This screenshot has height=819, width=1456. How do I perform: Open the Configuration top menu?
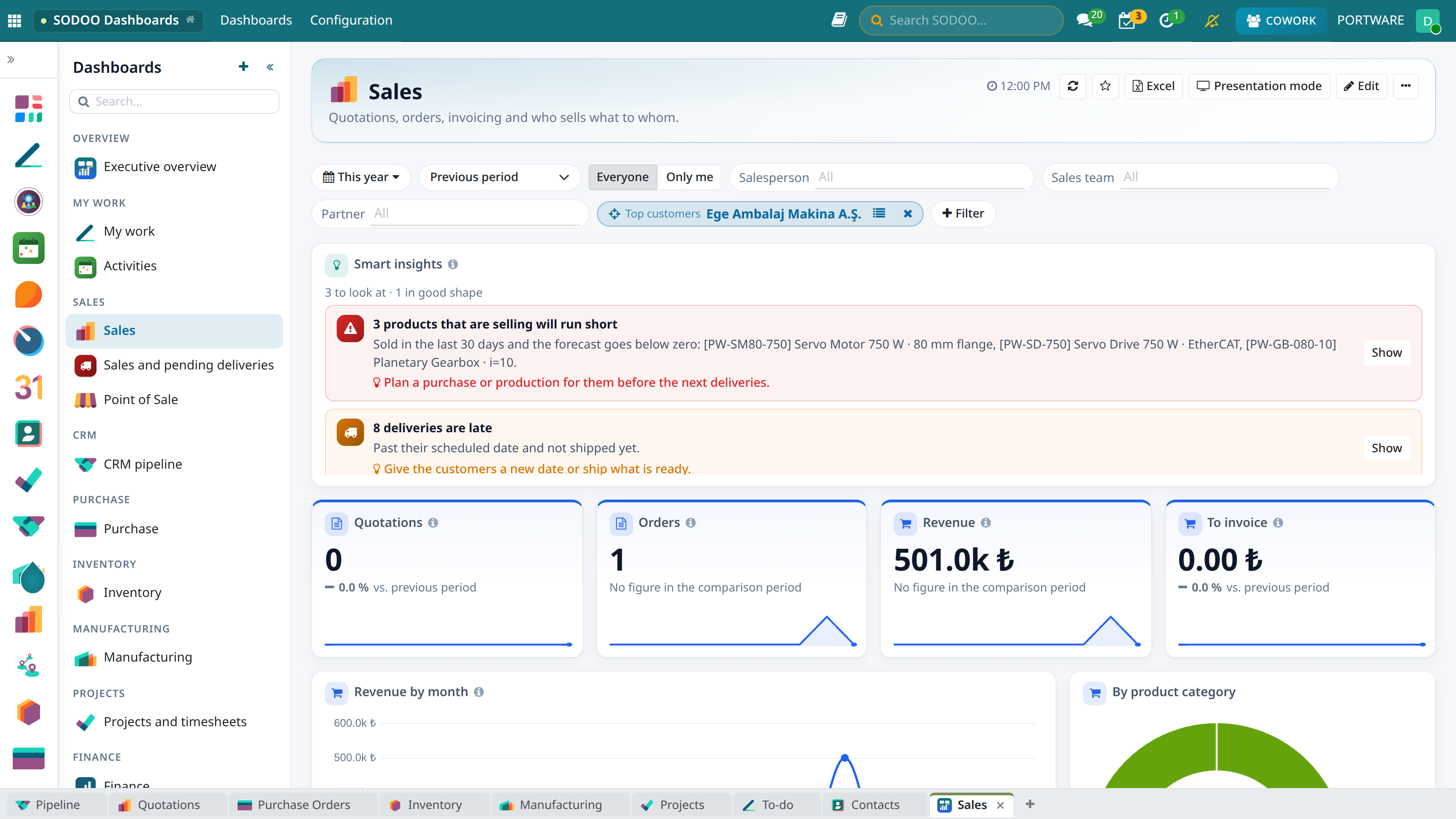(x=351, y=20)
